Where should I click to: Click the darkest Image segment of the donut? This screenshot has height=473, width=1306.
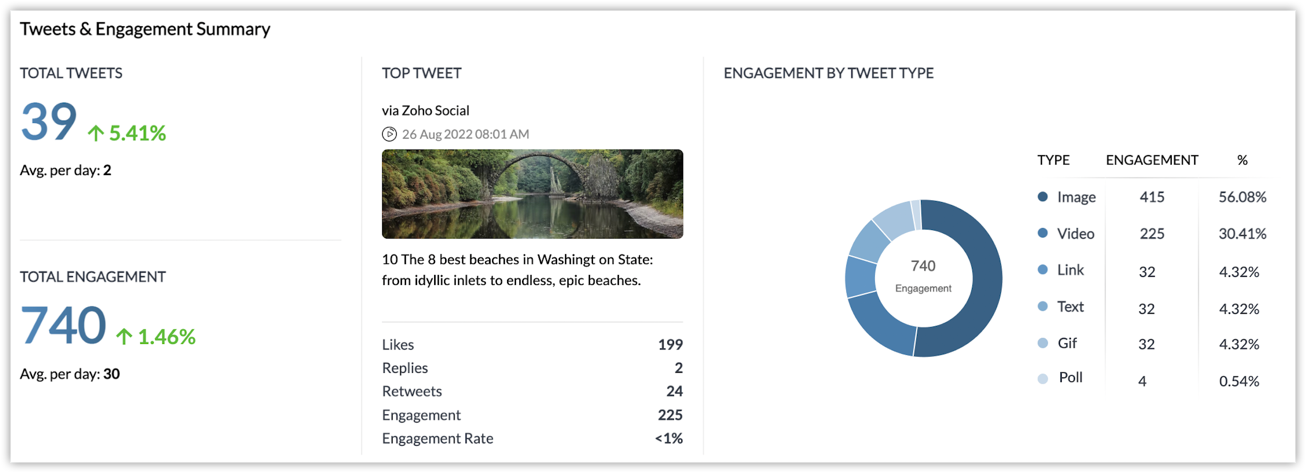[975, 280]
